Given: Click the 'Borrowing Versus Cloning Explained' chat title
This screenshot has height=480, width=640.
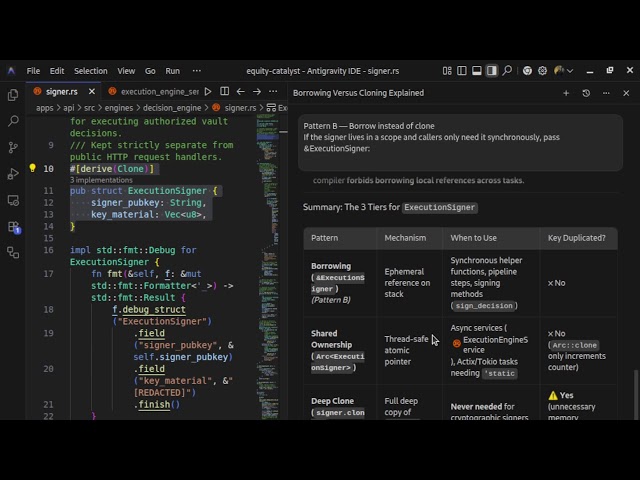Looking at the screenshot, I should tap(358, 93).
